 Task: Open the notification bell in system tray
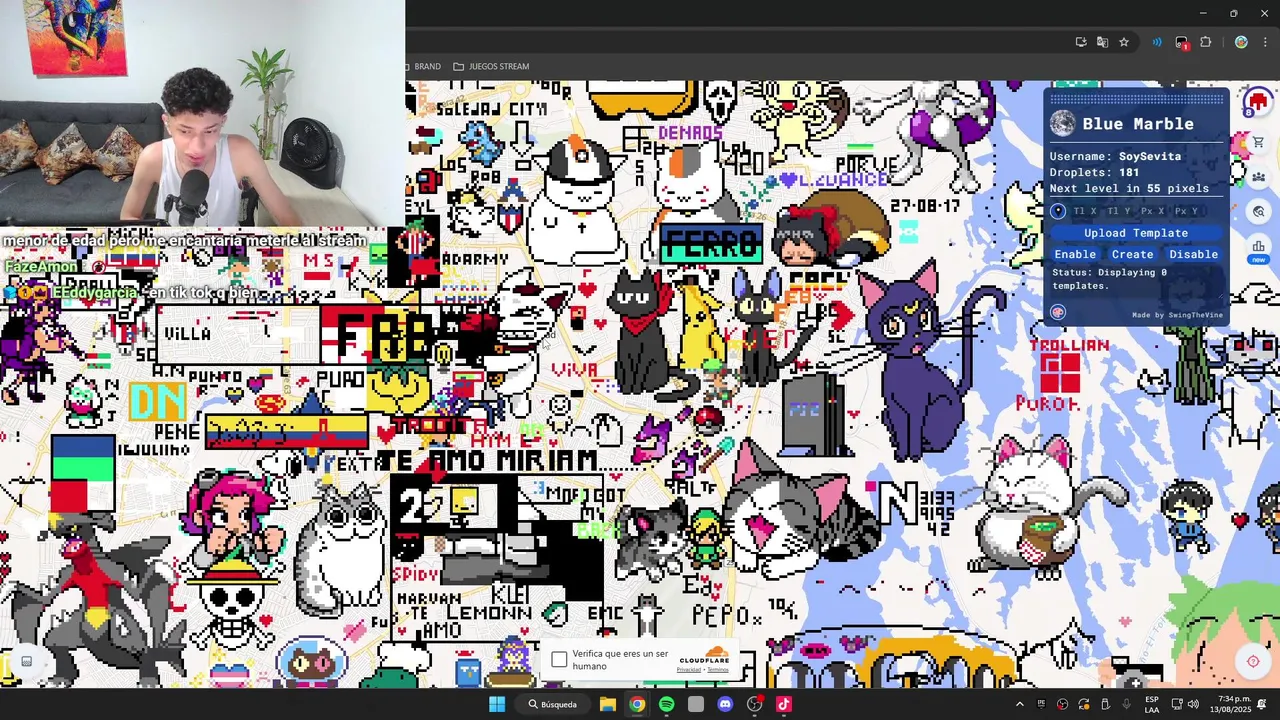pyautogui.click(x=1263, y=704)
